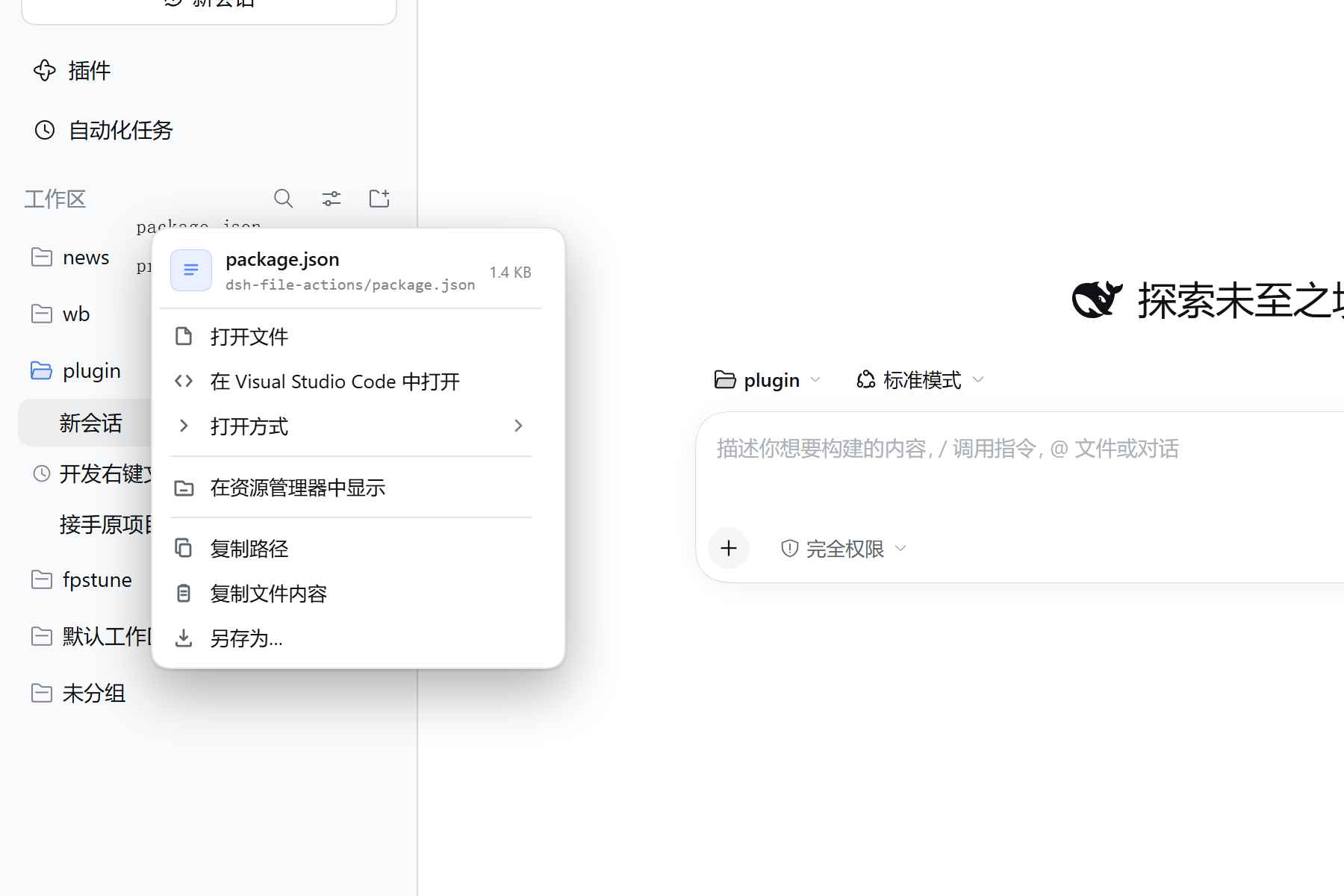
Task: Choose 另存为... menu entry
Action: coord(351,638)
